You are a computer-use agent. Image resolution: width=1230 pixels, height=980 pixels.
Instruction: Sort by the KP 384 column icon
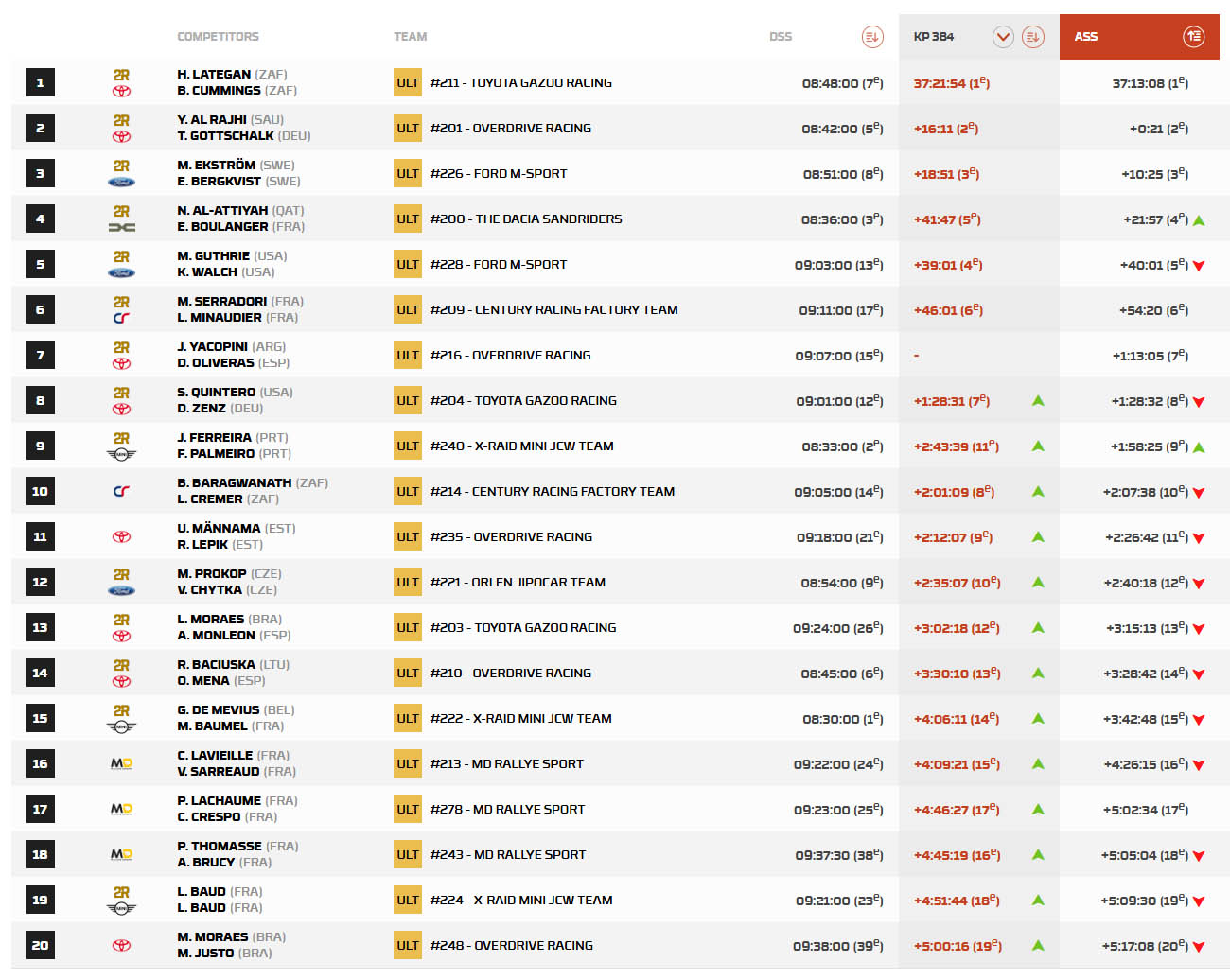coord(1033,37)
